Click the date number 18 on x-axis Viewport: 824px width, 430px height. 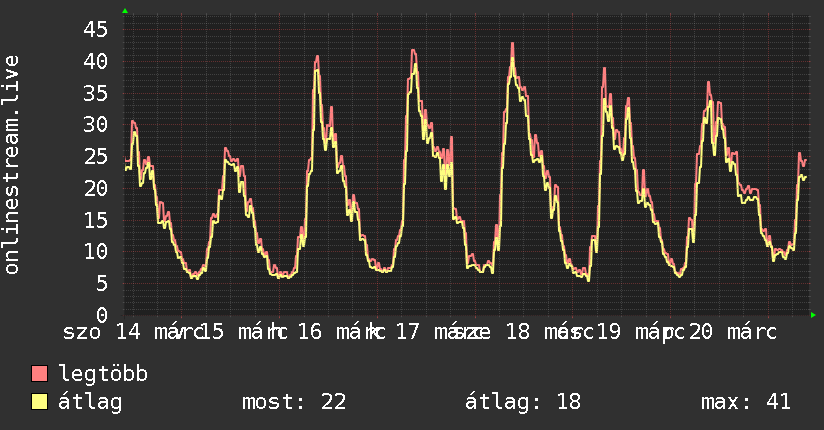coord(518,332)
